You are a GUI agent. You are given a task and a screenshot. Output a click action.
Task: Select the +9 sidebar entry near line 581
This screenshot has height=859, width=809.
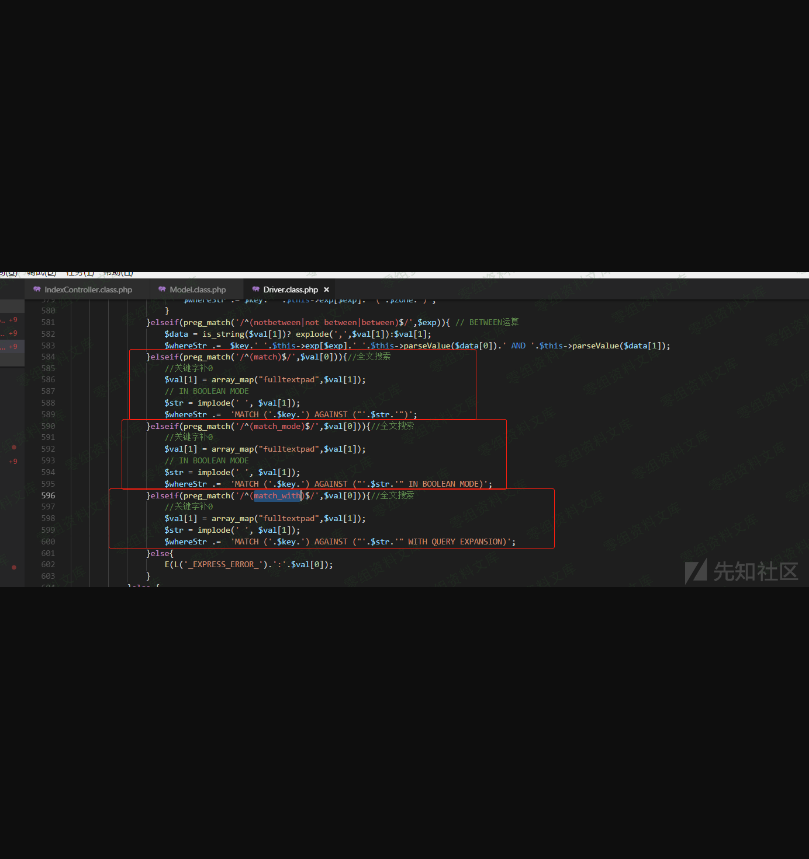tap(10, 320)
